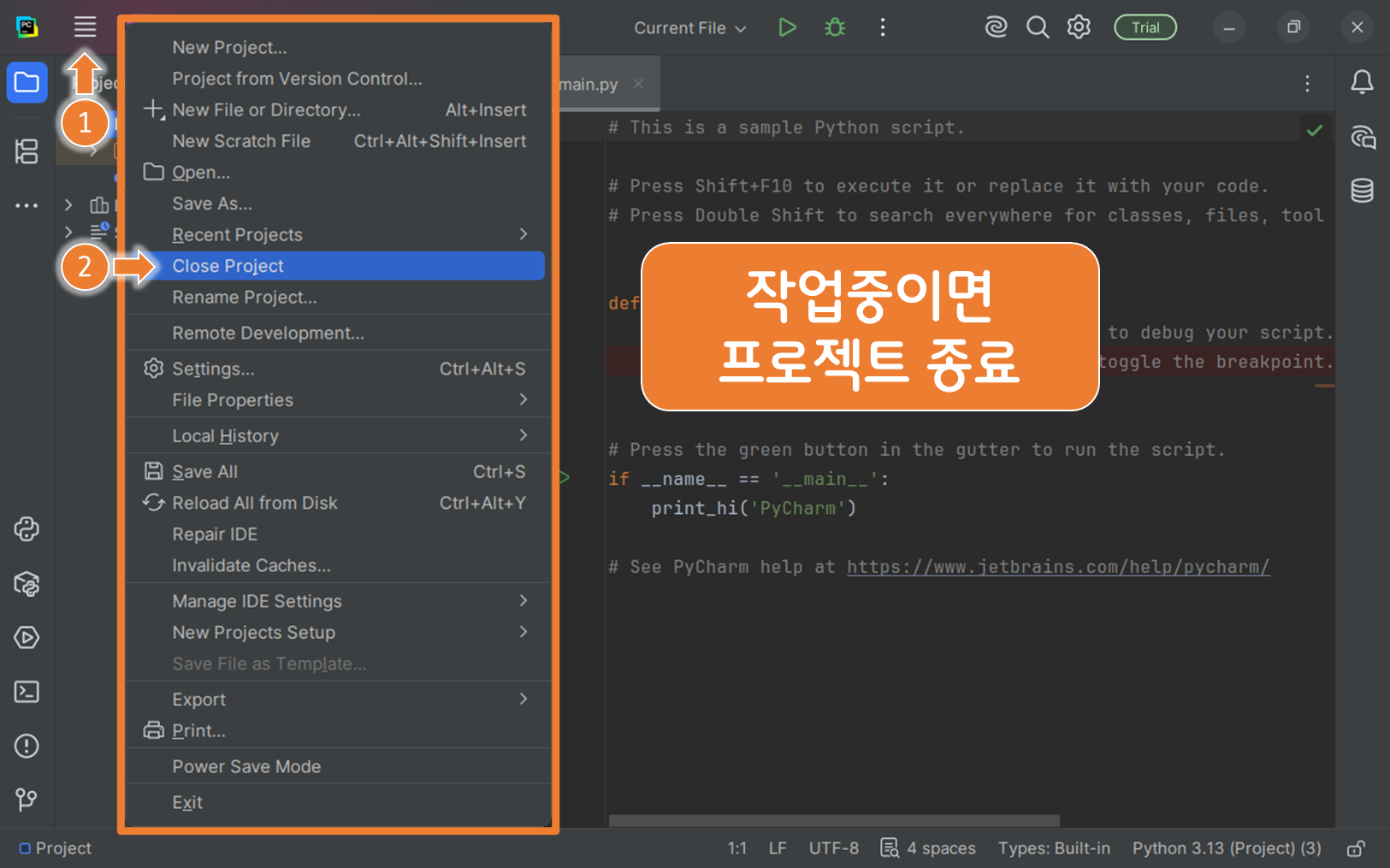Open Search Everywhere magnifier
This screenshot has height=868, width=1390.
1038,27
